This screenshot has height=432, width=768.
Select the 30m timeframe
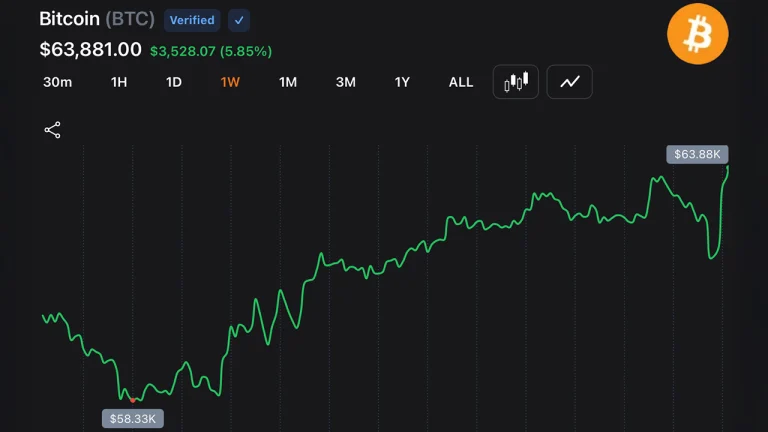[x=57, y=82]
